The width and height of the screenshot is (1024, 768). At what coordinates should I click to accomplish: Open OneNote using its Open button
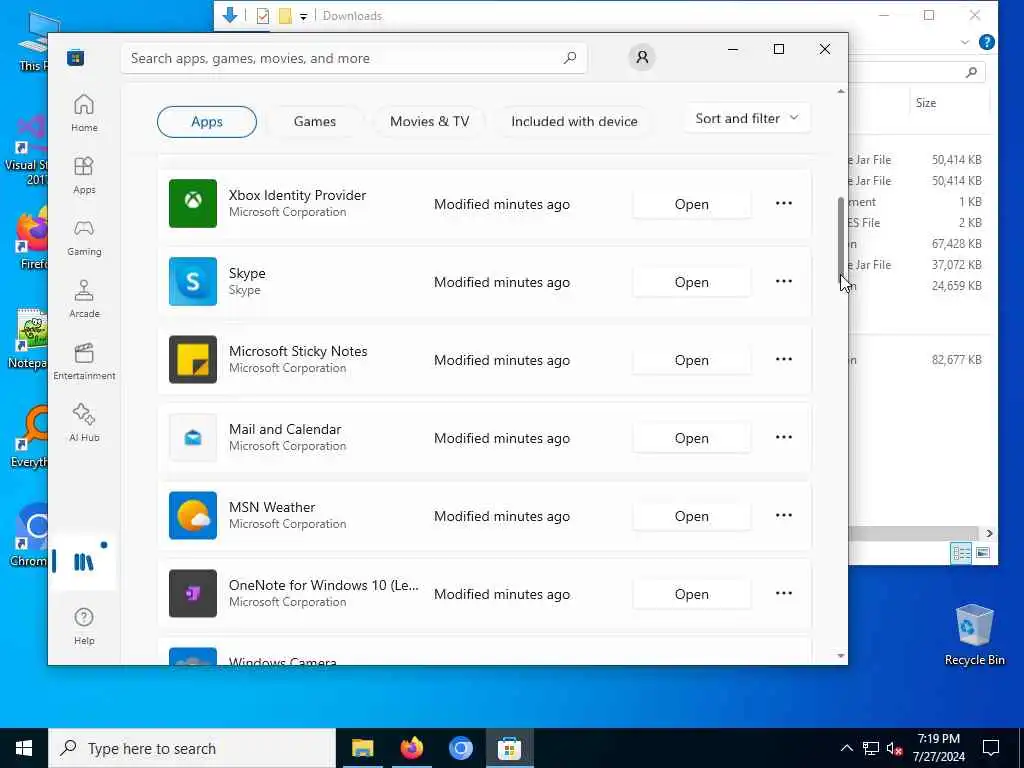click(692, 594)
